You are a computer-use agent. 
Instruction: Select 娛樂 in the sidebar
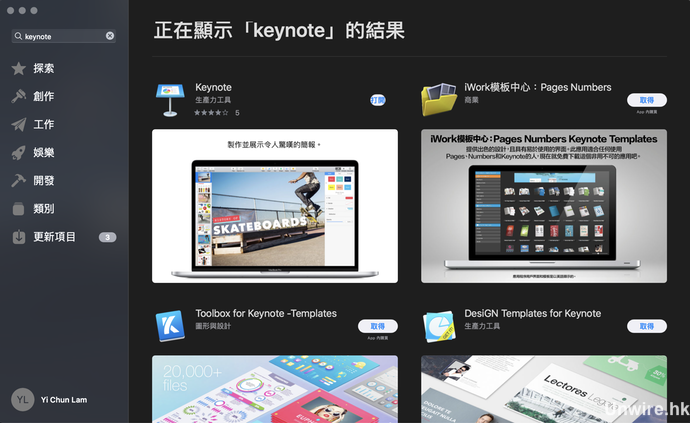click(x=44, y=153)
